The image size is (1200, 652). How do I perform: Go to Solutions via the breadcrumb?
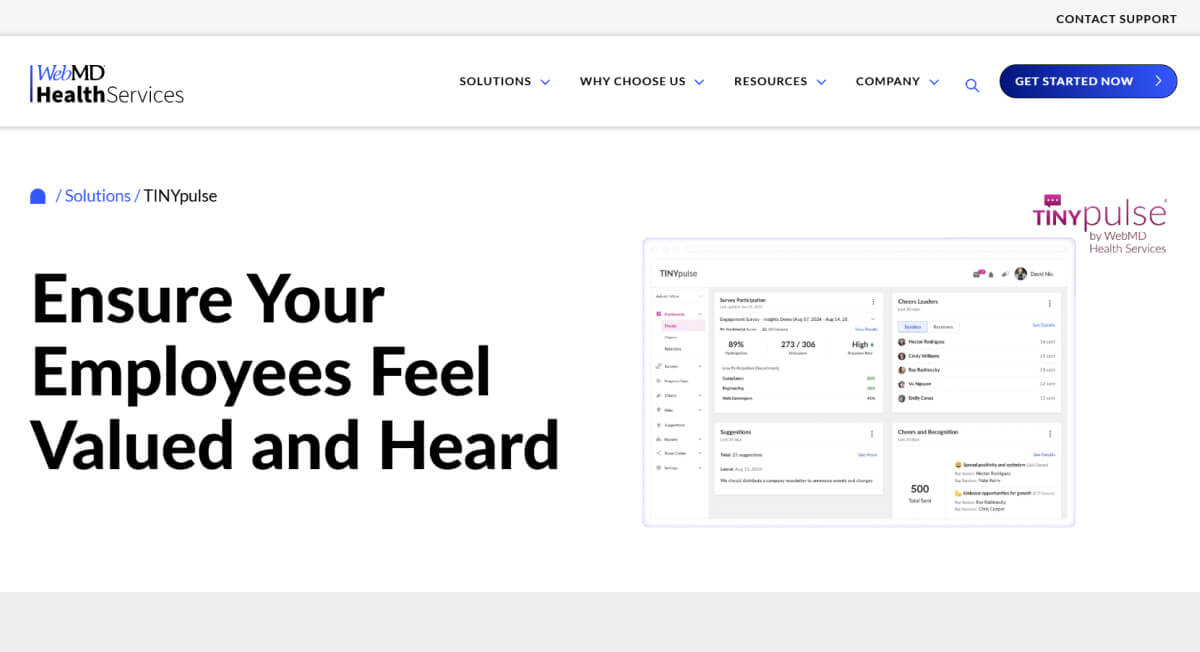[x=97, y=196]
